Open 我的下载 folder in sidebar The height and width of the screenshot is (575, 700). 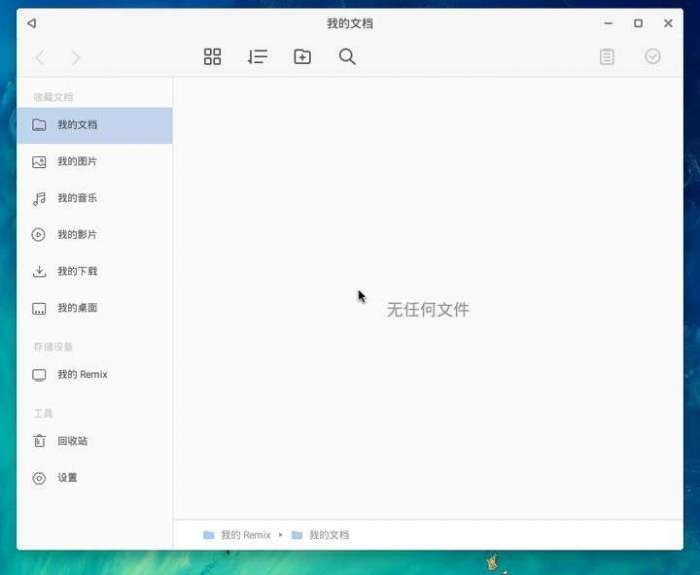[x=95, y=271]
